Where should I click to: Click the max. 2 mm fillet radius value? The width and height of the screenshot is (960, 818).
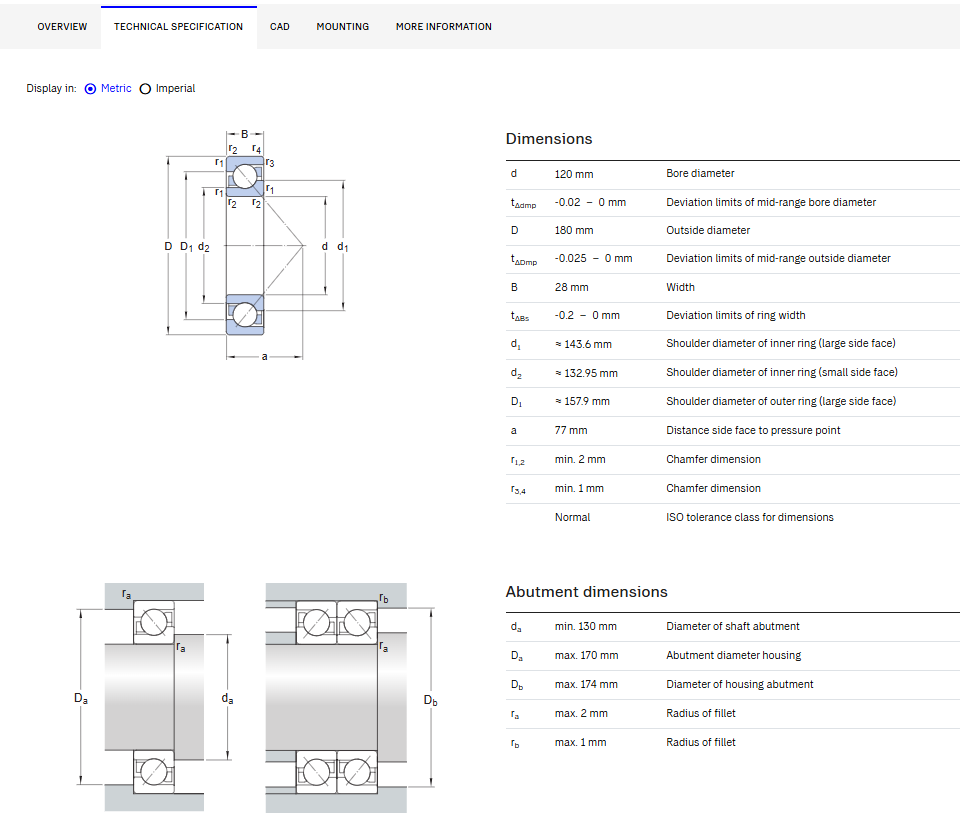point(581,714)
